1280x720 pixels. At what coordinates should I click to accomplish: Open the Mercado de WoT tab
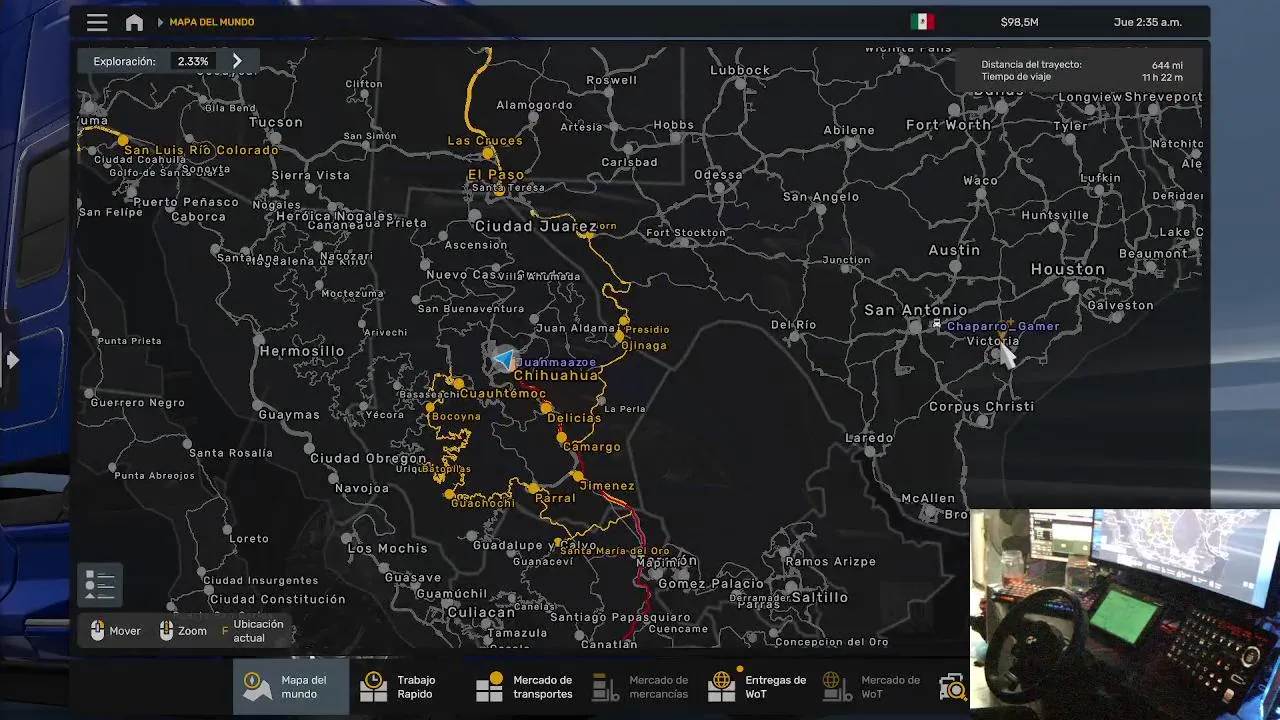[872, 687]
